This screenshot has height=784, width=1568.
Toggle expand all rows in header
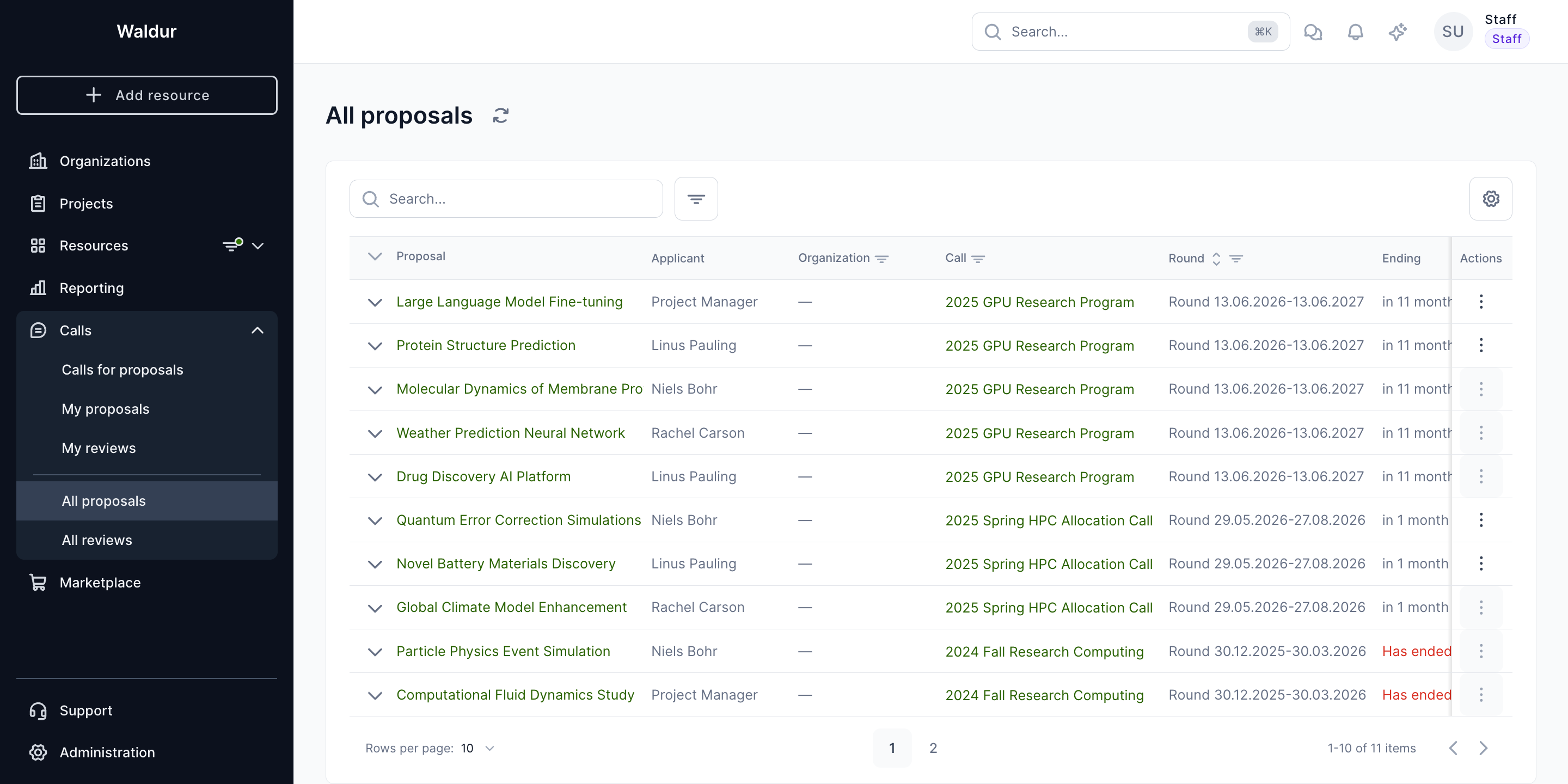pyautogui.click(x=375, y=256)
